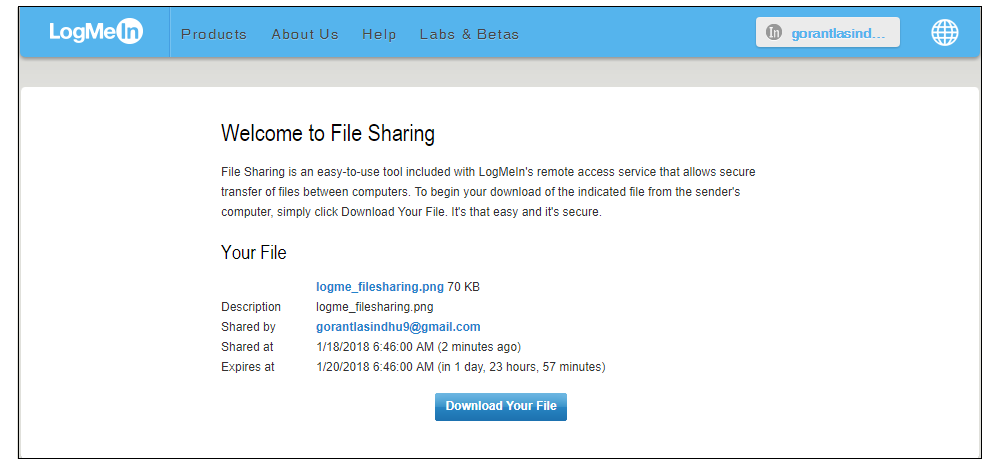The height and width of the screenshot is (470, 994).
Task: Open the logme_filesharing.png file link
Action: tap(380, 287)
